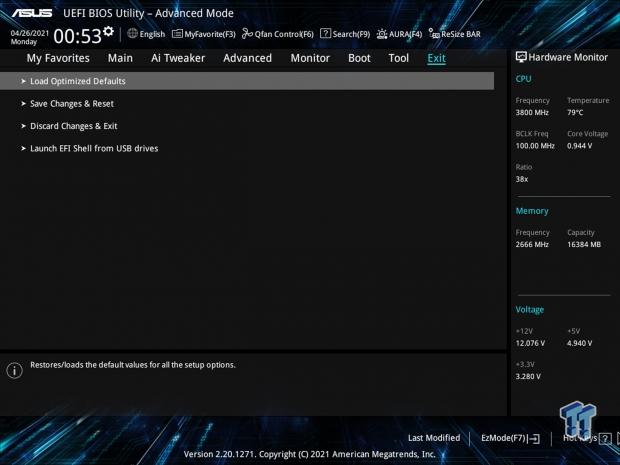This screenshot has height=465, width=620.
Task: Switch to the Main tab
Action: coord(120,58)
